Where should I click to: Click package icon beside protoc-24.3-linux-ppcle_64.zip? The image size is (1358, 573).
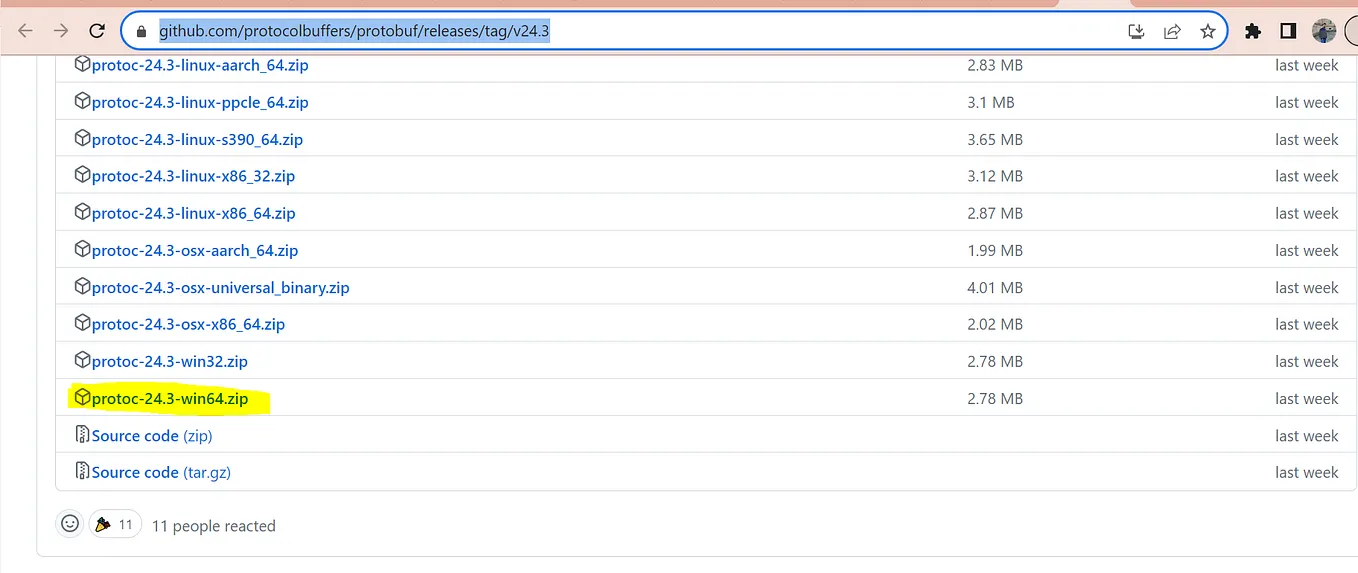pyautogui.click(x=83, y=101)
